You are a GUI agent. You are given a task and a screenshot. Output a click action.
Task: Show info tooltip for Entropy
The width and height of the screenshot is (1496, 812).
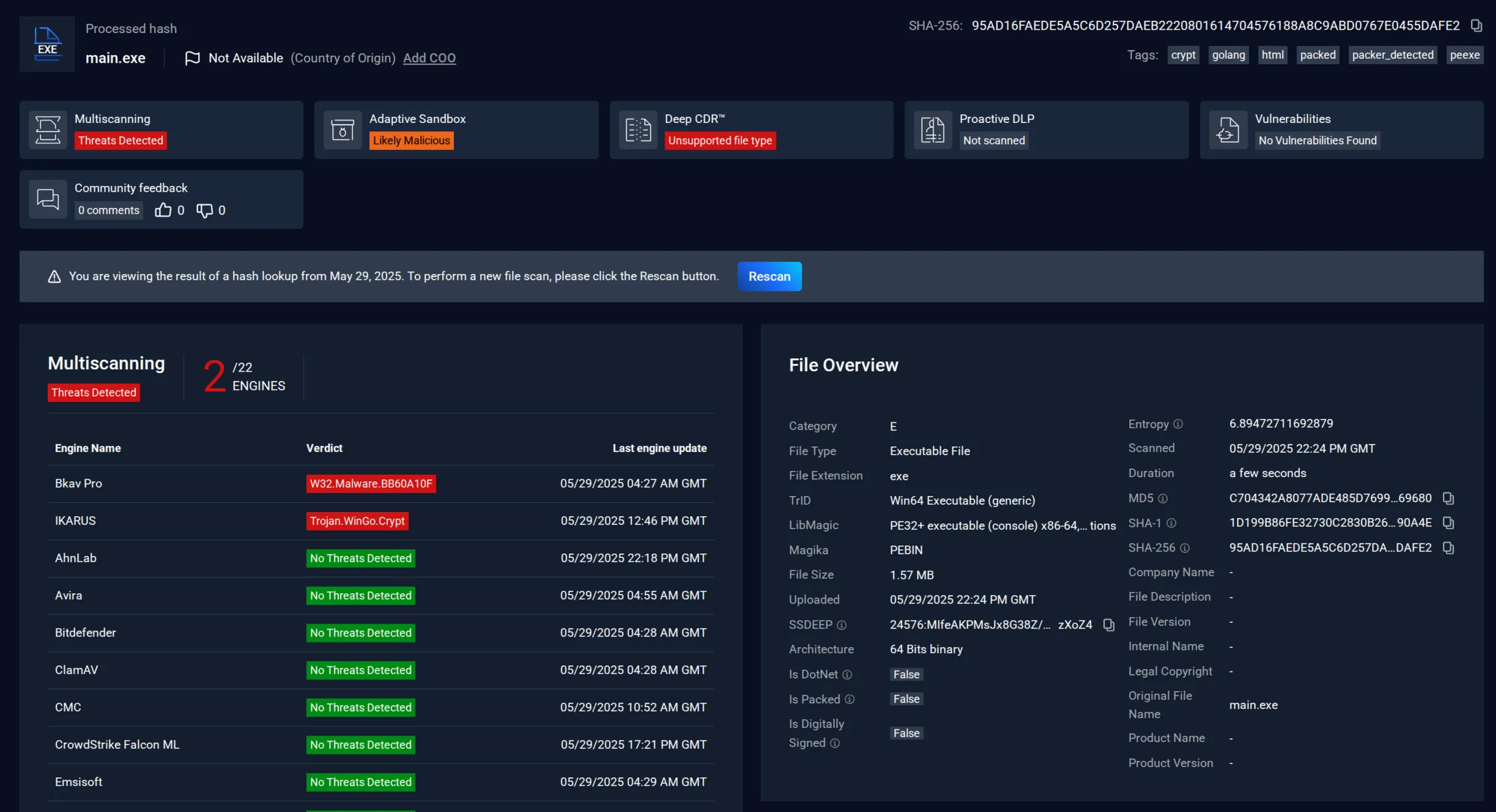coord(1178,424)
